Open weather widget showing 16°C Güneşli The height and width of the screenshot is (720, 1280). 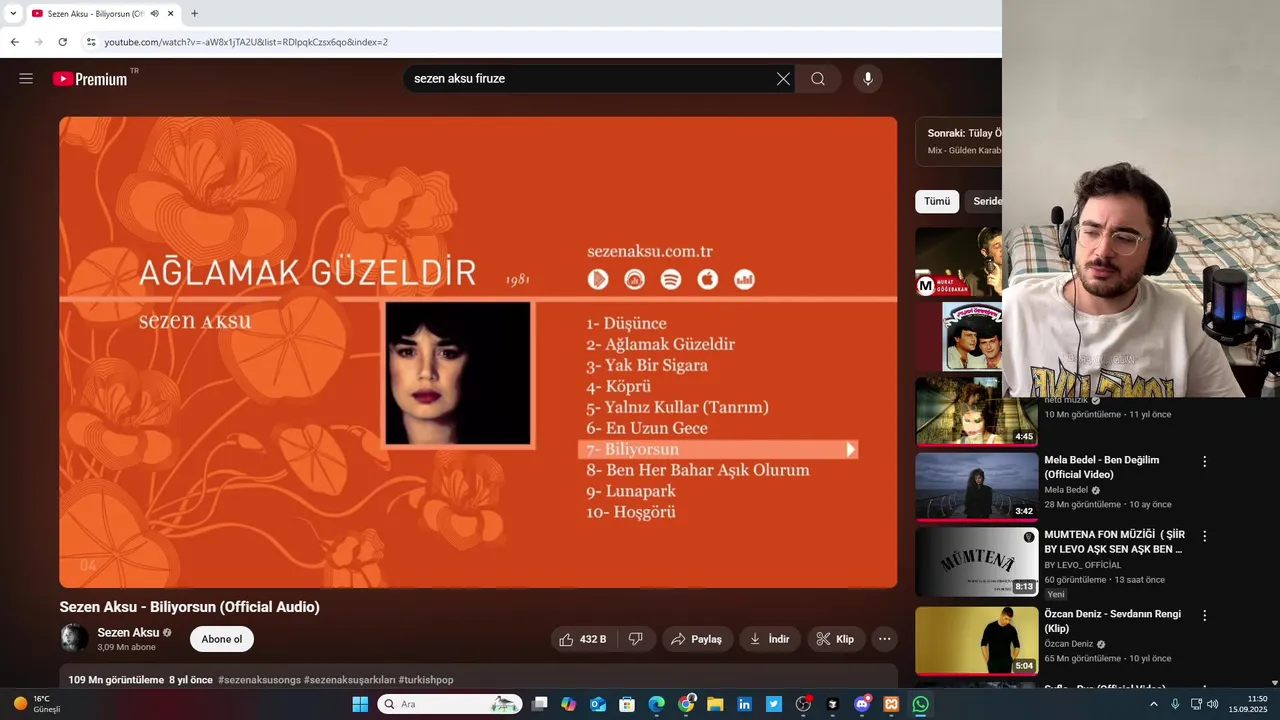tap(37, 704)
